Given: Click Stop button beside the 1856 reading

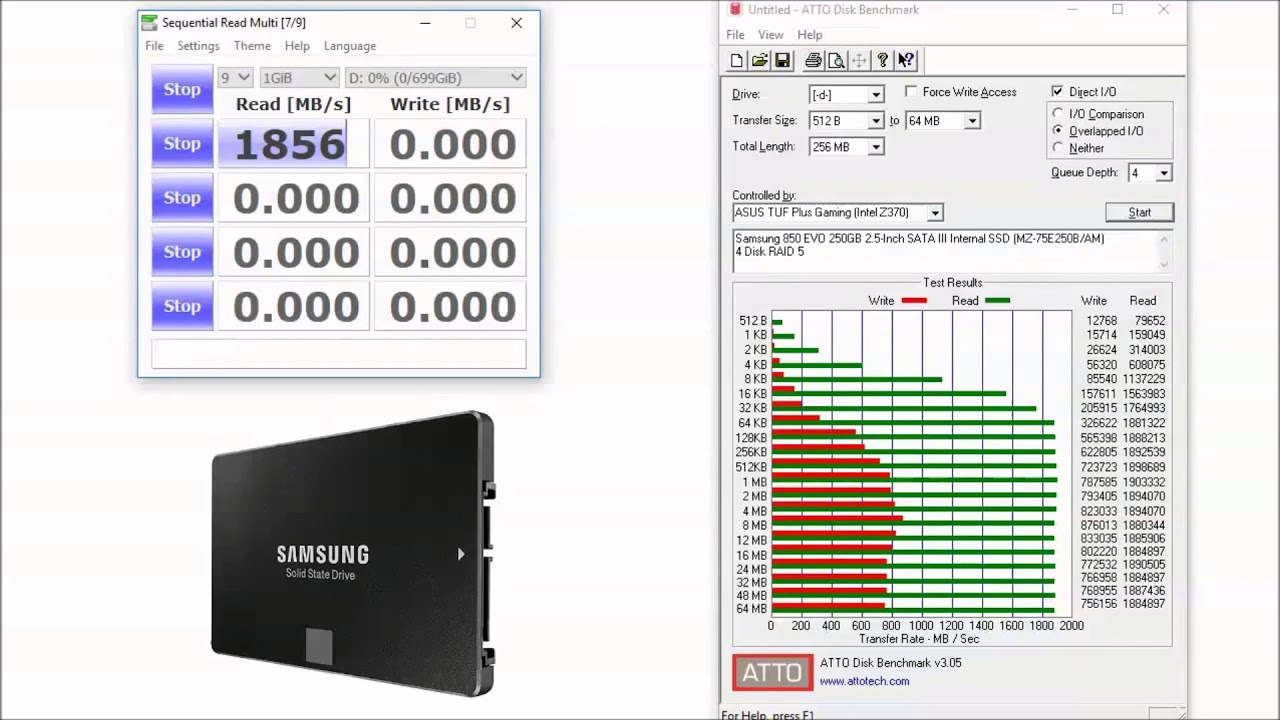Looking at the screenshot, I should click(x=182, y=143).
